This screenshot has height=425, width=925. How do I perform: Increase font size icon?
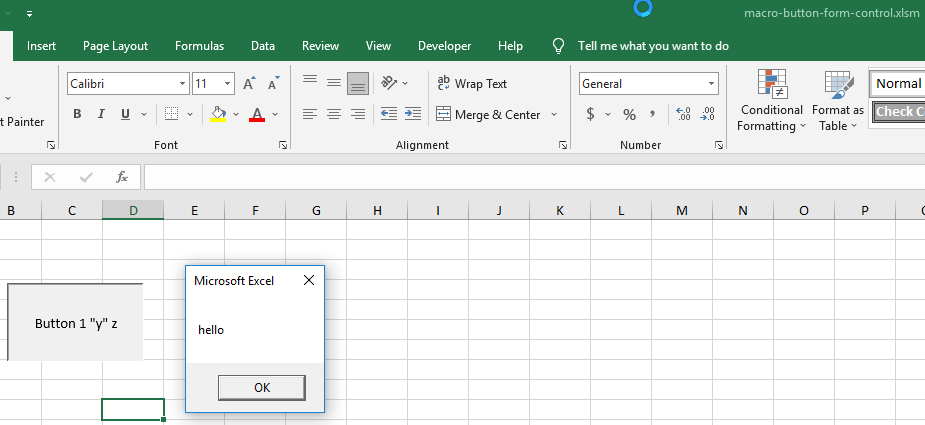coord(250,83)
